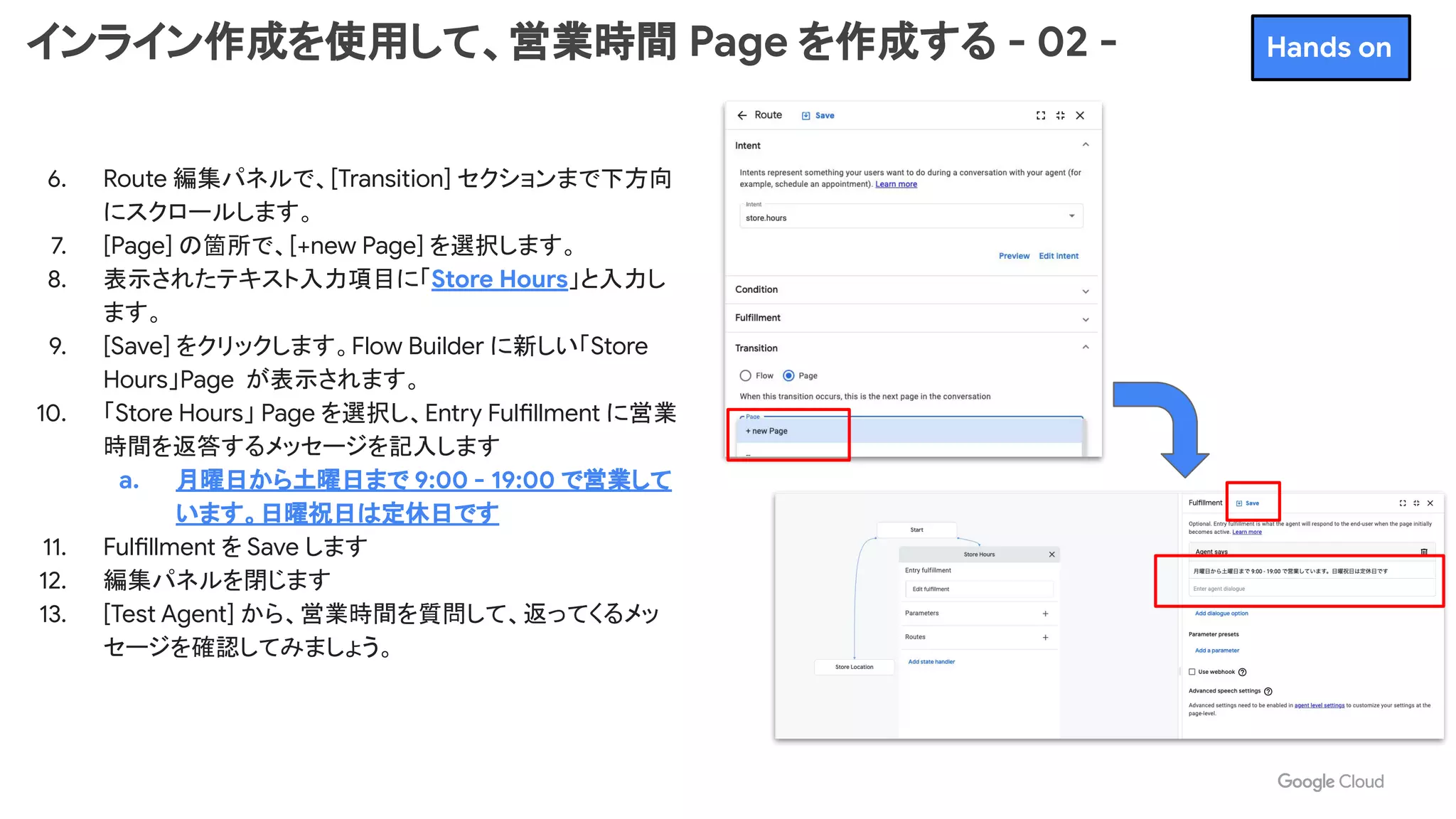Click Add state handler
This screenshot has width=1456, height=819.
[931, 662]
